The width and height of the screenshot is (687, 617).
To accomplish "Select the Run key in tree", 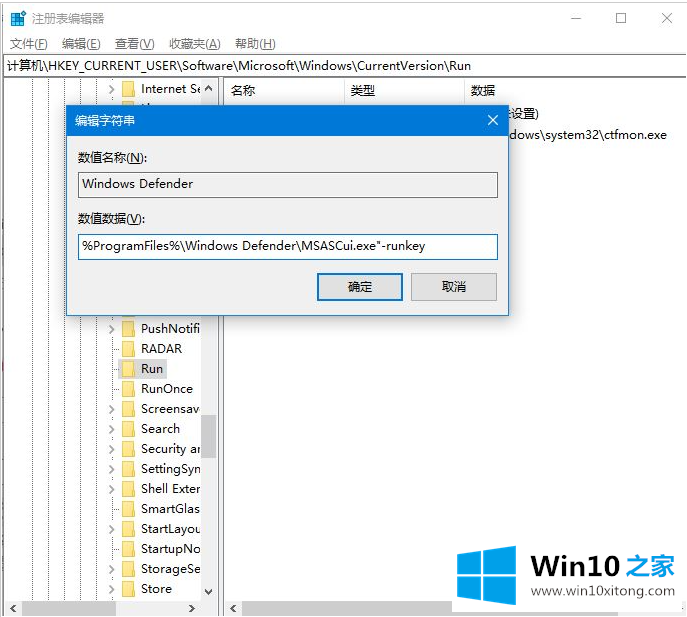I will (x=152, y=369).
